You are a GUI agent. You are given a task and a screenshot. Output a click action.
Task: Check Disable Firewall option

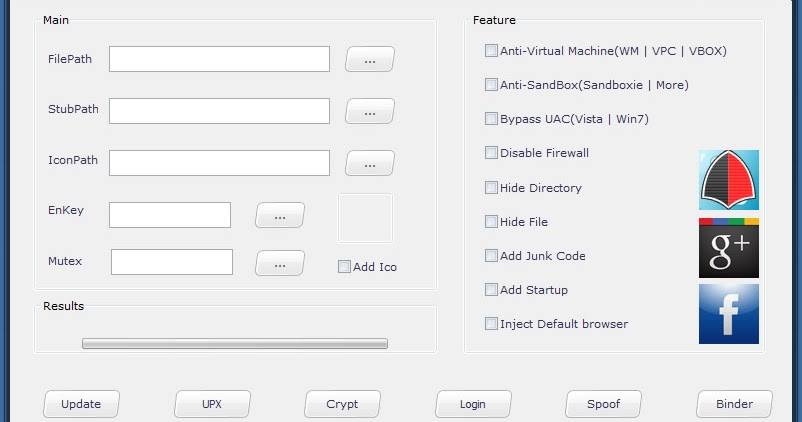click(491, 152)
